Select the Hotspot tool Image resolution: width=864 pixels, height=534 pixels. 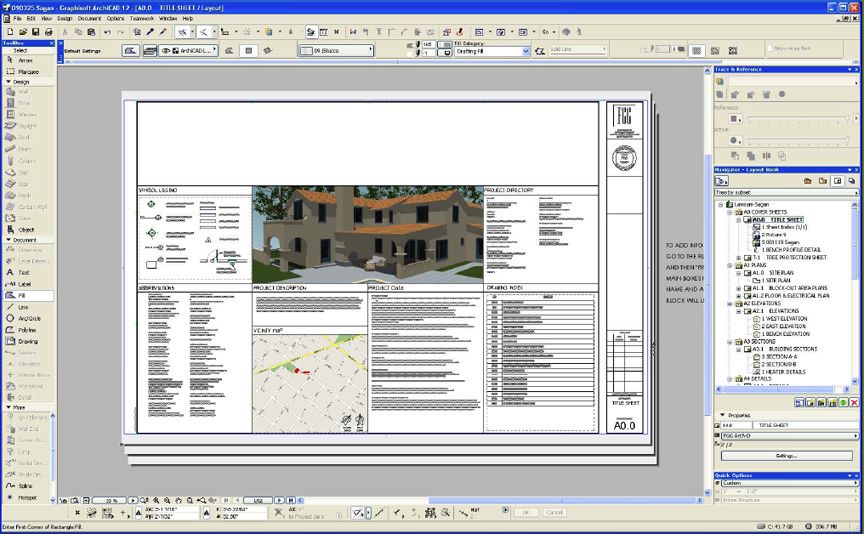point(26,498)
